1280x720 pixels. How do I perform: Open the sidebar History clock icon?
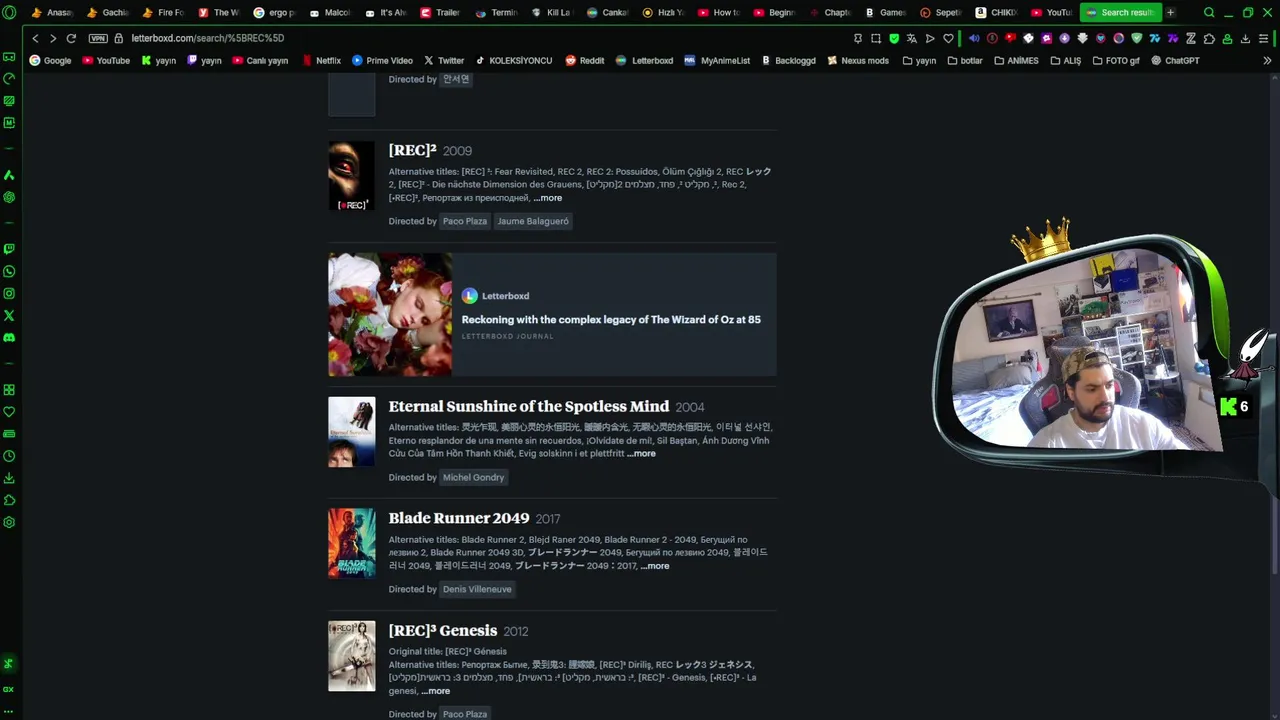pos(9,456)
